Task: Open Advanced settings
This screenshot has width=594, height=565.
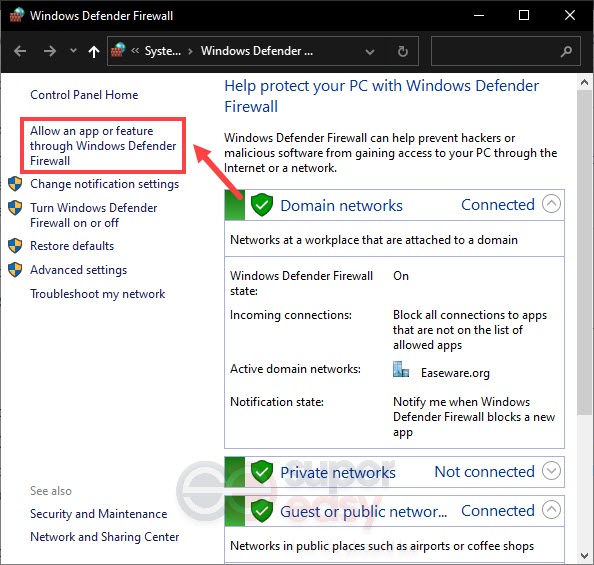Action: tap(78, 270)
